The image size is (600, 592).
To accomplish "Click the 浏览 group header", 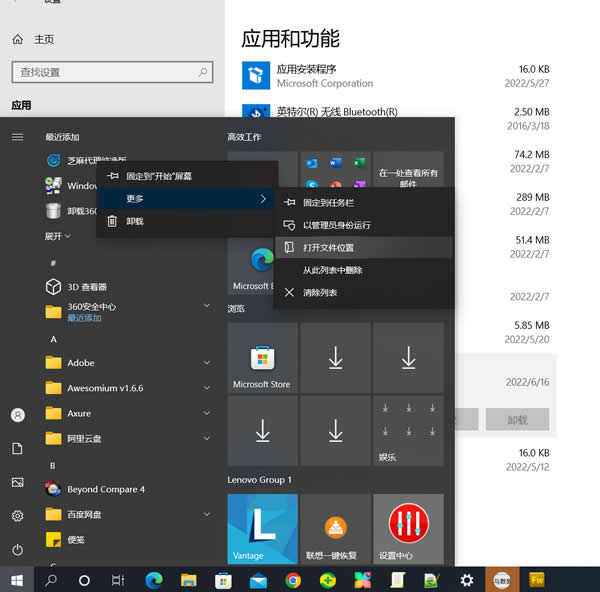I will 236,308.
